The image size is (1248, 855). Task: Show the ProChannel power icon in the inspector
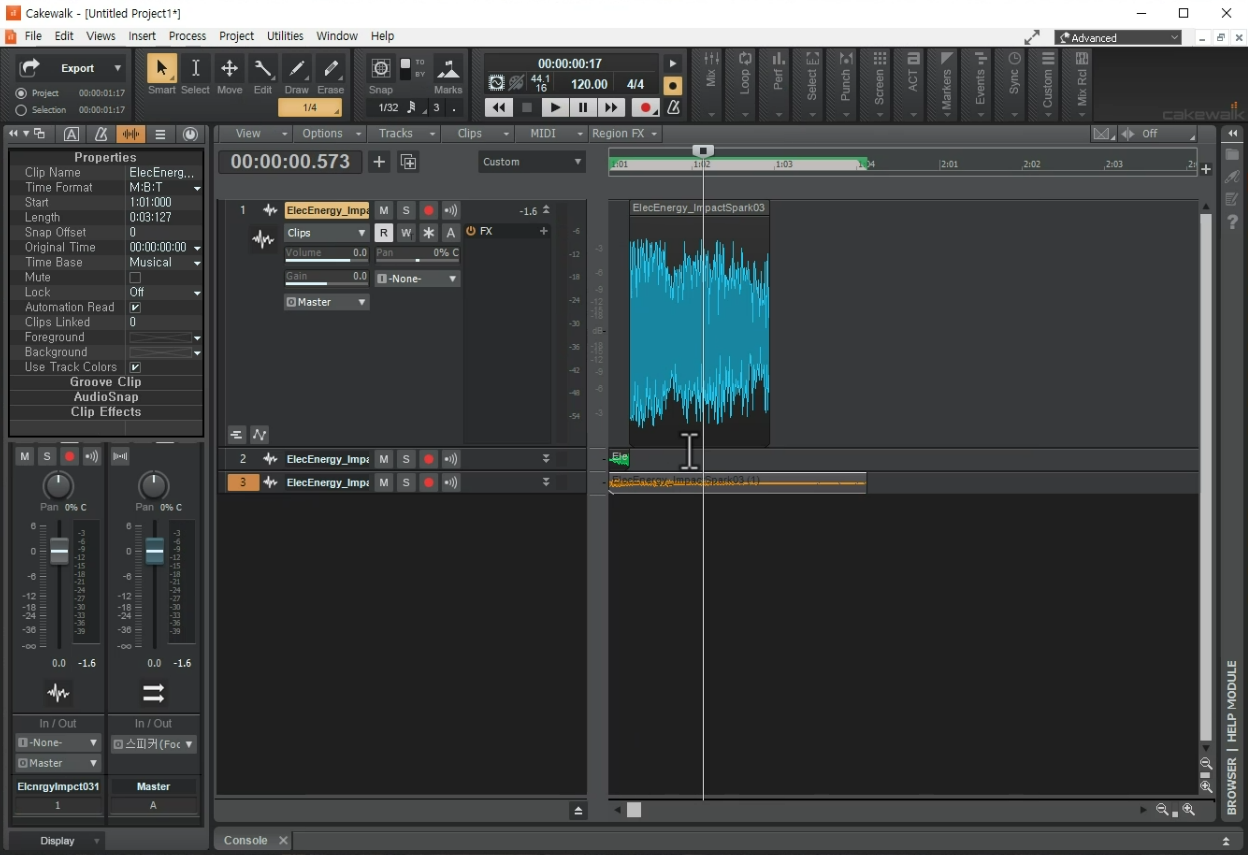pyautogui.click(x=190, y=134)
